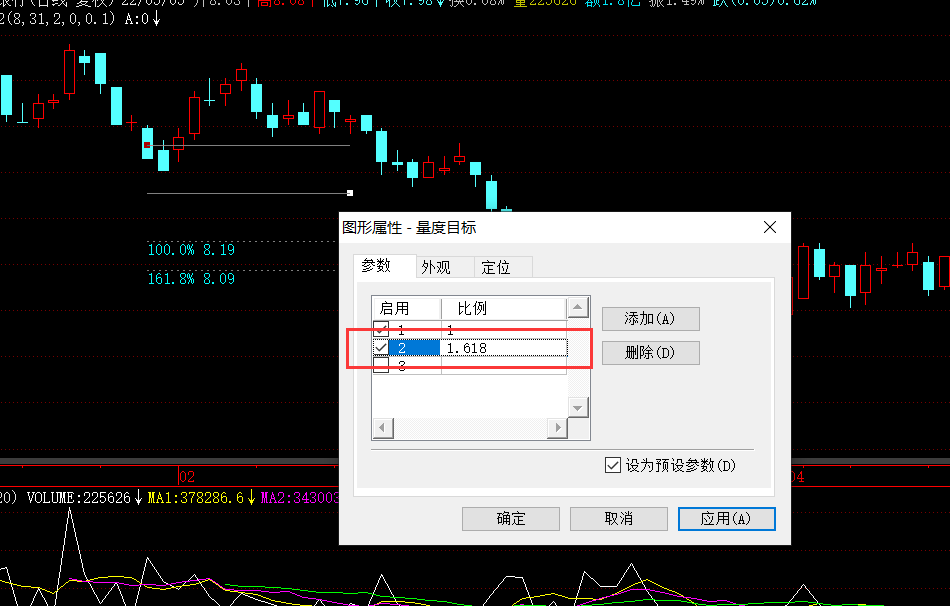This screenshot has width=950, height=606.
Task: Apply changes with 应用(A)
Action: 726,519
